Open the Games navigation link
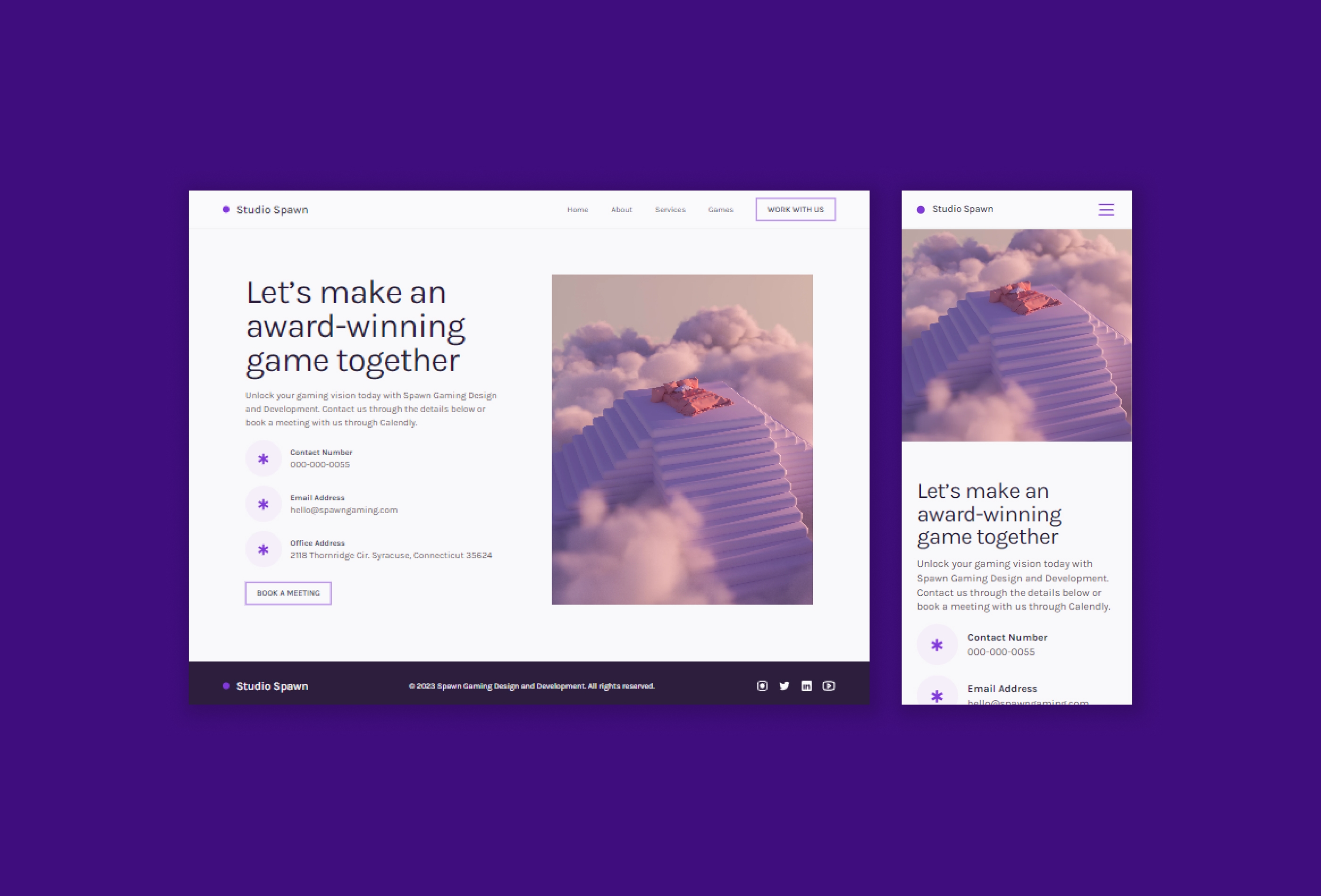This screenshot has width=1321, height=896. point(720,210)
